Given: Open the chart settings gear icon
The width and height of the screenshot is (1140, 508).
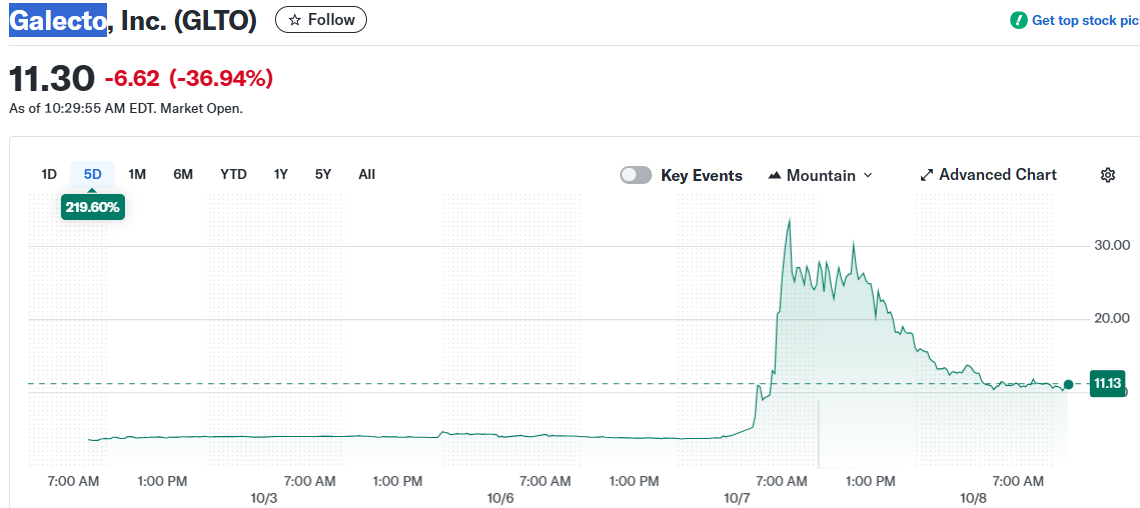Looking at the screenshot, I should pyautogui.click(x=1108, y=175).
